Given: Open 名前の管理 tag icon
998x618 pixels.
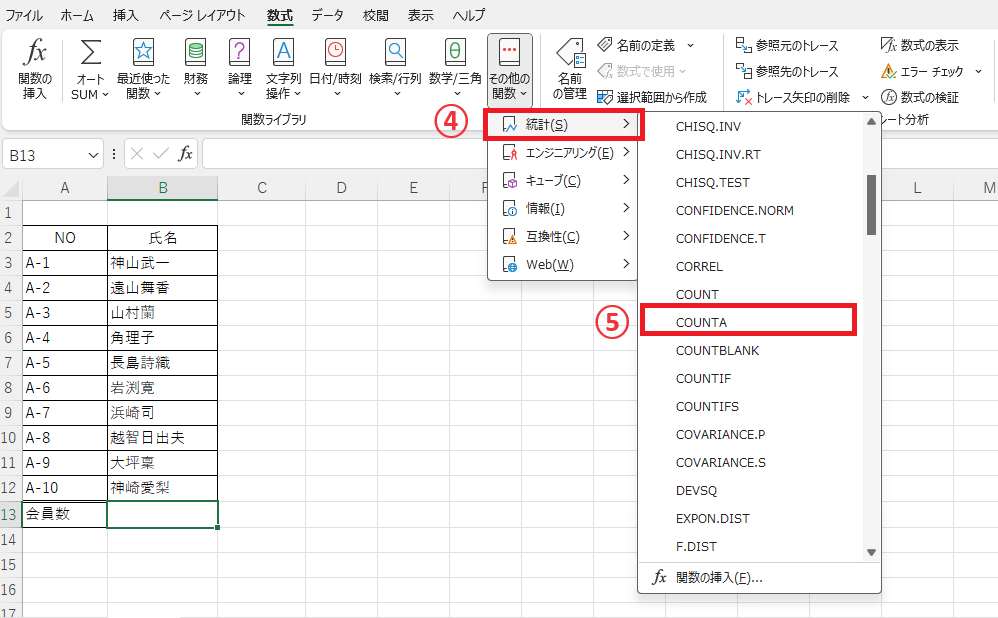Looking at the screenshot, I should click(x=570, y=52).
